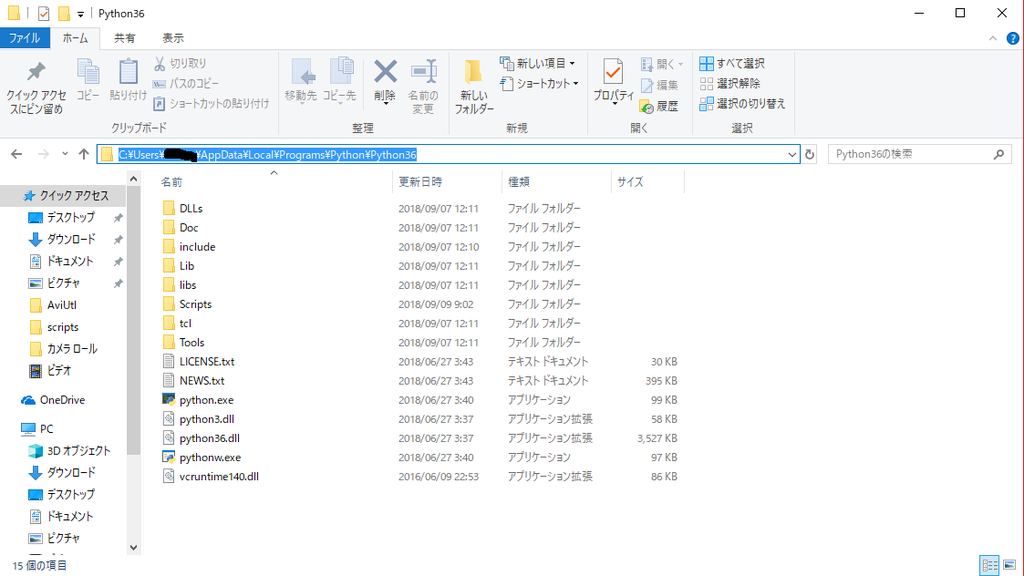
Task: Collapse the ribbon with chevron
Action: coord(993,39)
